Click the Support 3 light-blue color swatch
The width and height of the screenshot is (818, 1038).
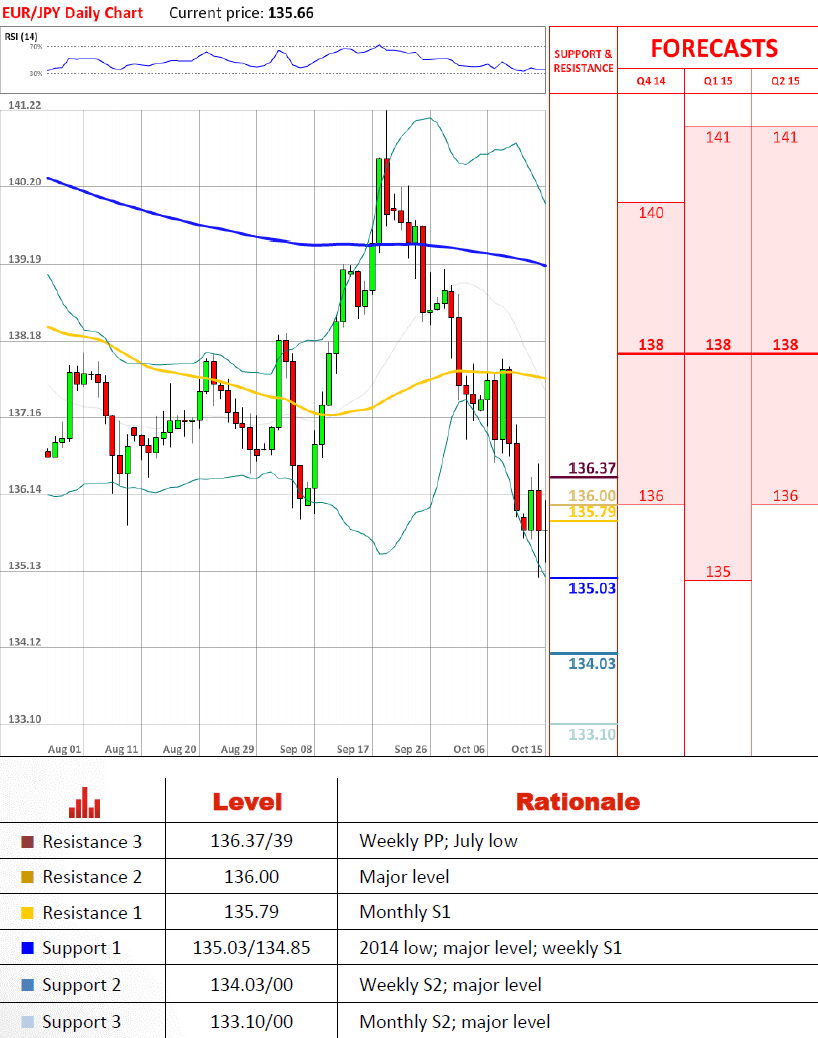pos(27,1021)
